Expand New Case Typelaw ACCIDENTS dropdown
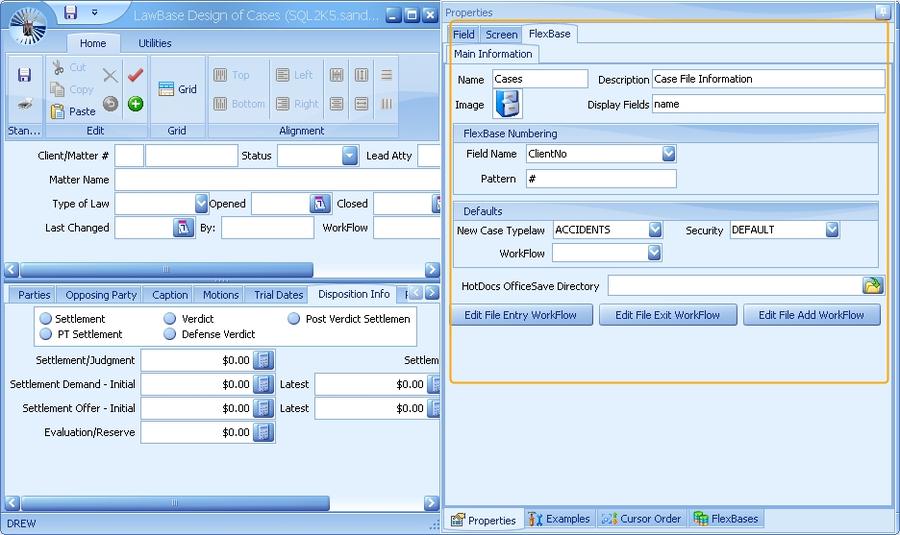Image resolution: width=900 pixels, height=535 pixels. click(655, 230)
